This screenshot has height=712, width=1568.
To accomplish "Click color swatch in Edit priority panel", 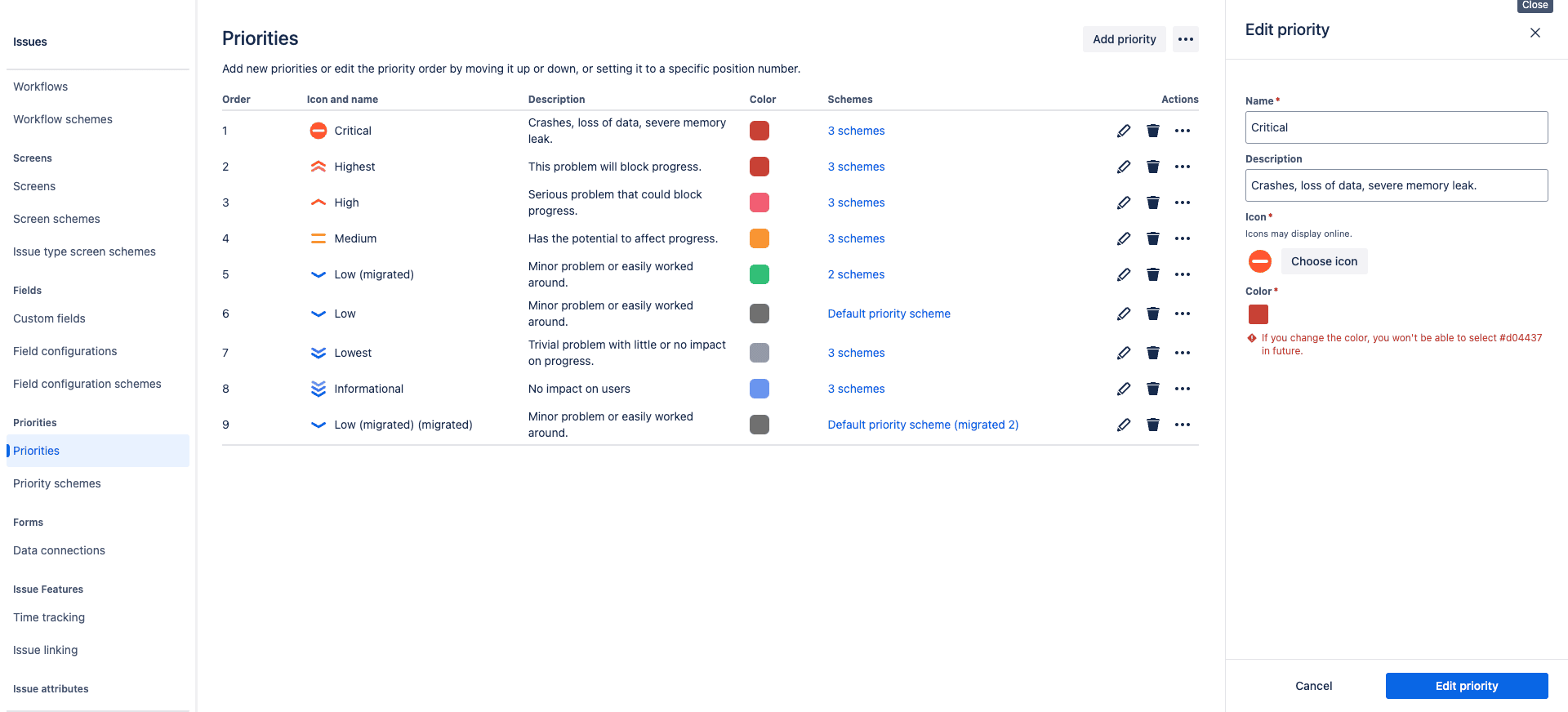I will tap(1258, 314).
